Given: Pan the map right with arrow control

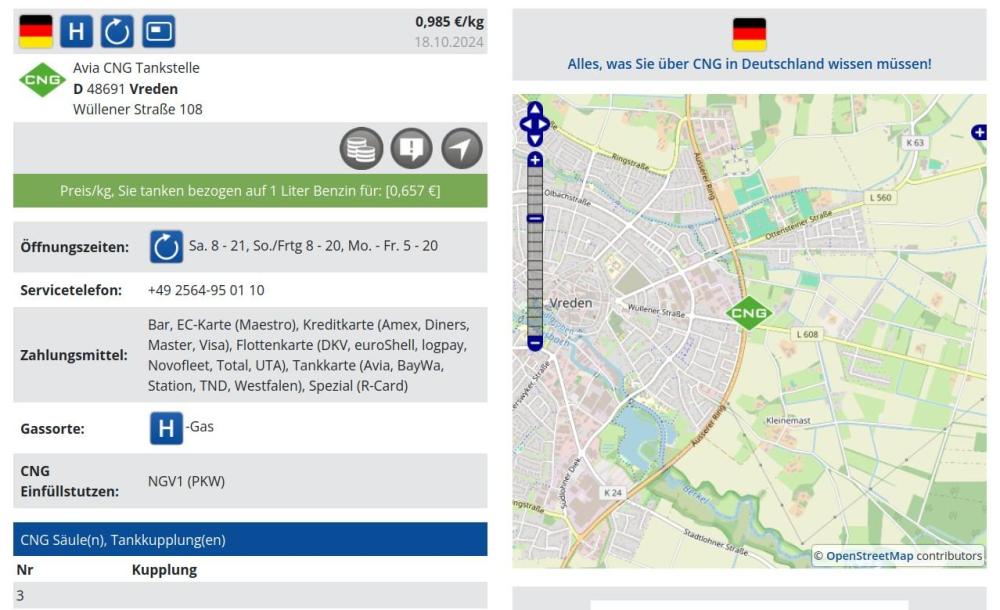Looking at the screenshot, I should tap(544, 124).
